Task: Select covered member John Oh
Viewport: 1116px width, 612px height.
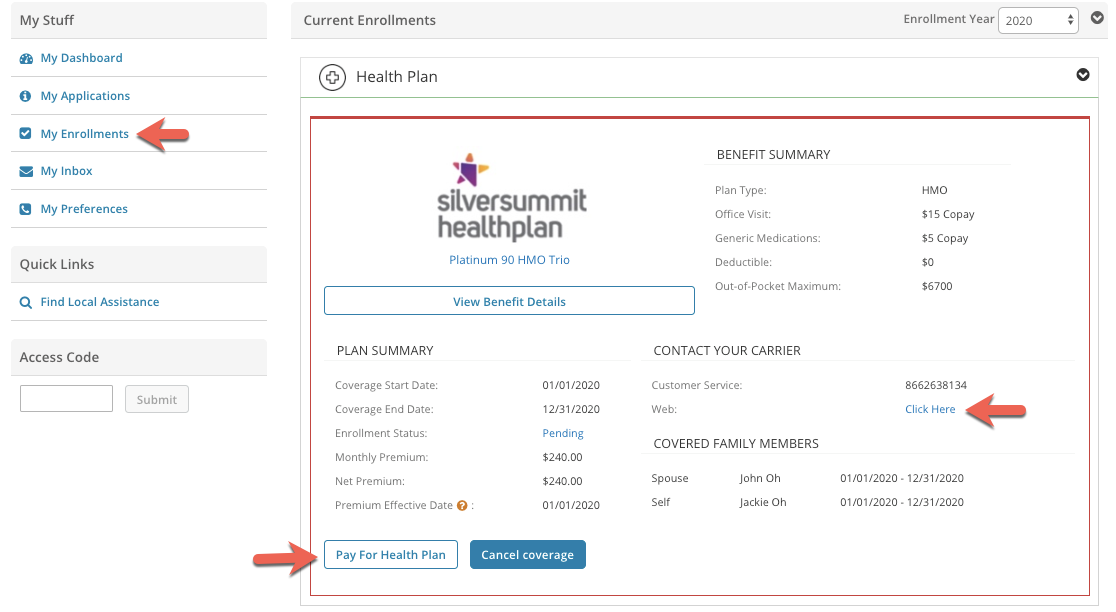Action: click(759, 479)
